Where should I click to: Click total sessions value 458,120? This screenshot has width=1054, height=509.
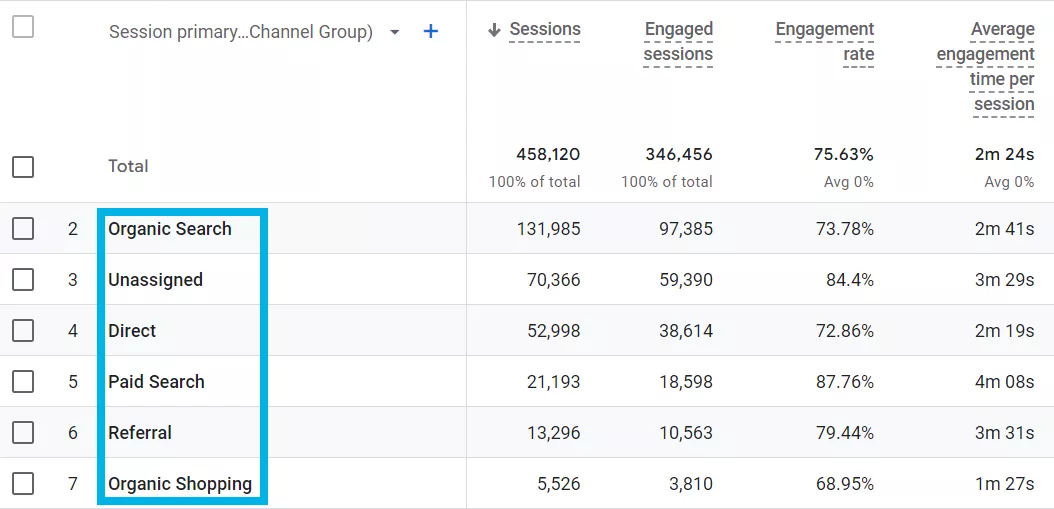click(x=548, y=155)
